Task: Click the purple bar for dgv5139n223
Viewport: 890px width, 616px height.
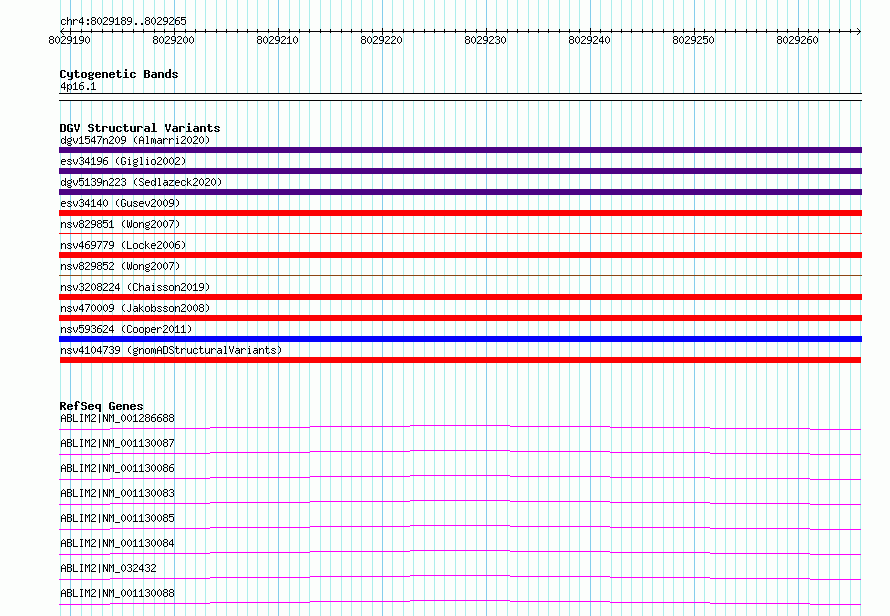Action: pyautogui.click(x=460, y=192)
